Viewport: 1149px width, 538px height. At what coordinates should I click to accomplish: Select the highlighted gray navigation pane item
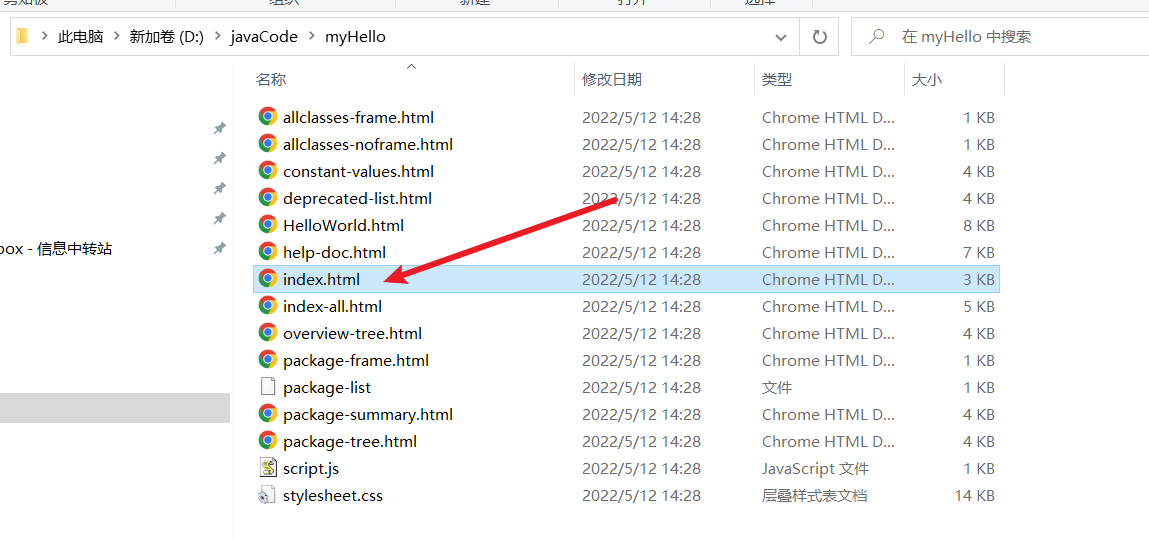point(115,408)
